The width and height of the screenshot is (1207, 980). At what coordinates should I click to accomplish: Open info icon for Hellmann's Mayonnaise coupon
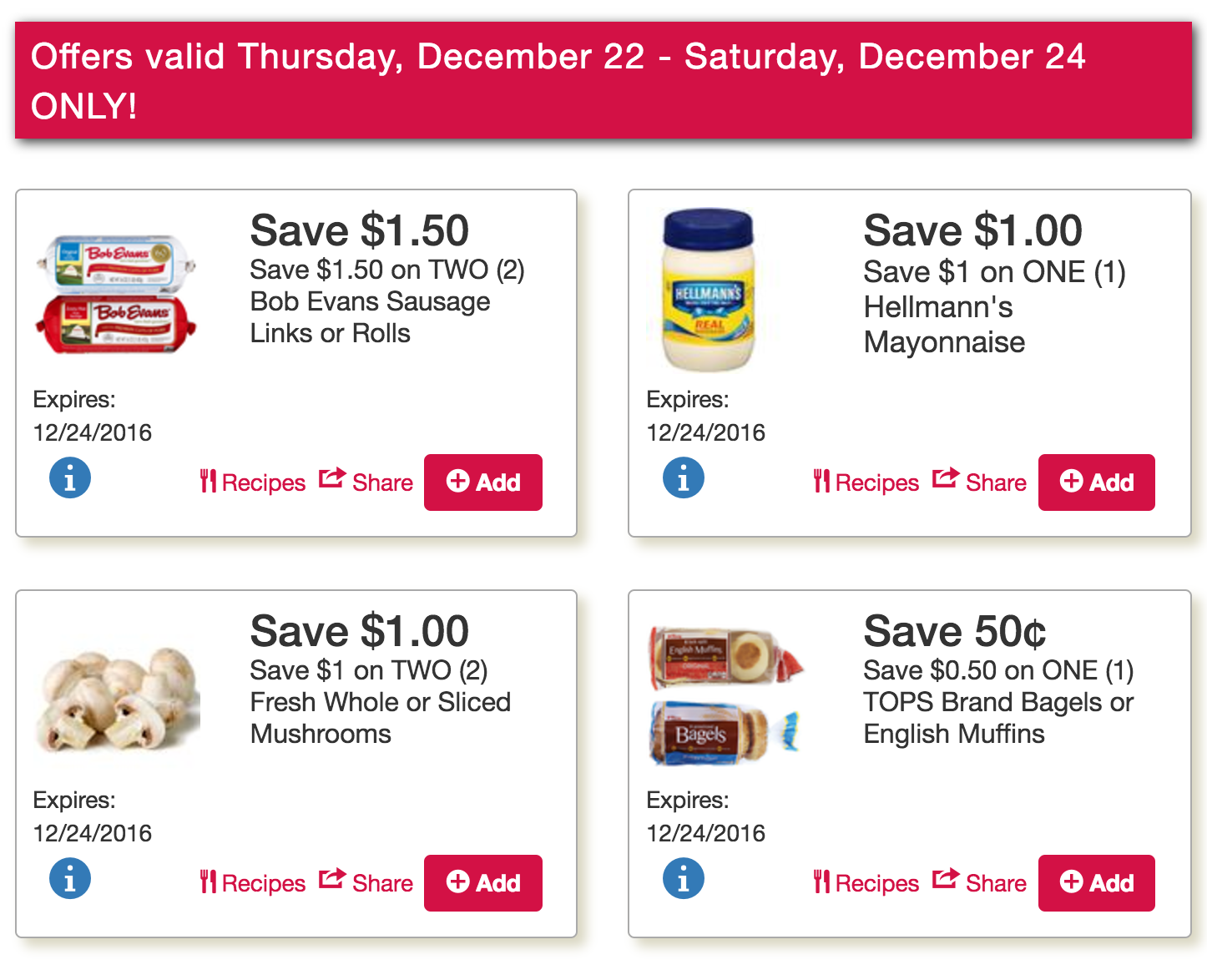click(x=684, y=478)
